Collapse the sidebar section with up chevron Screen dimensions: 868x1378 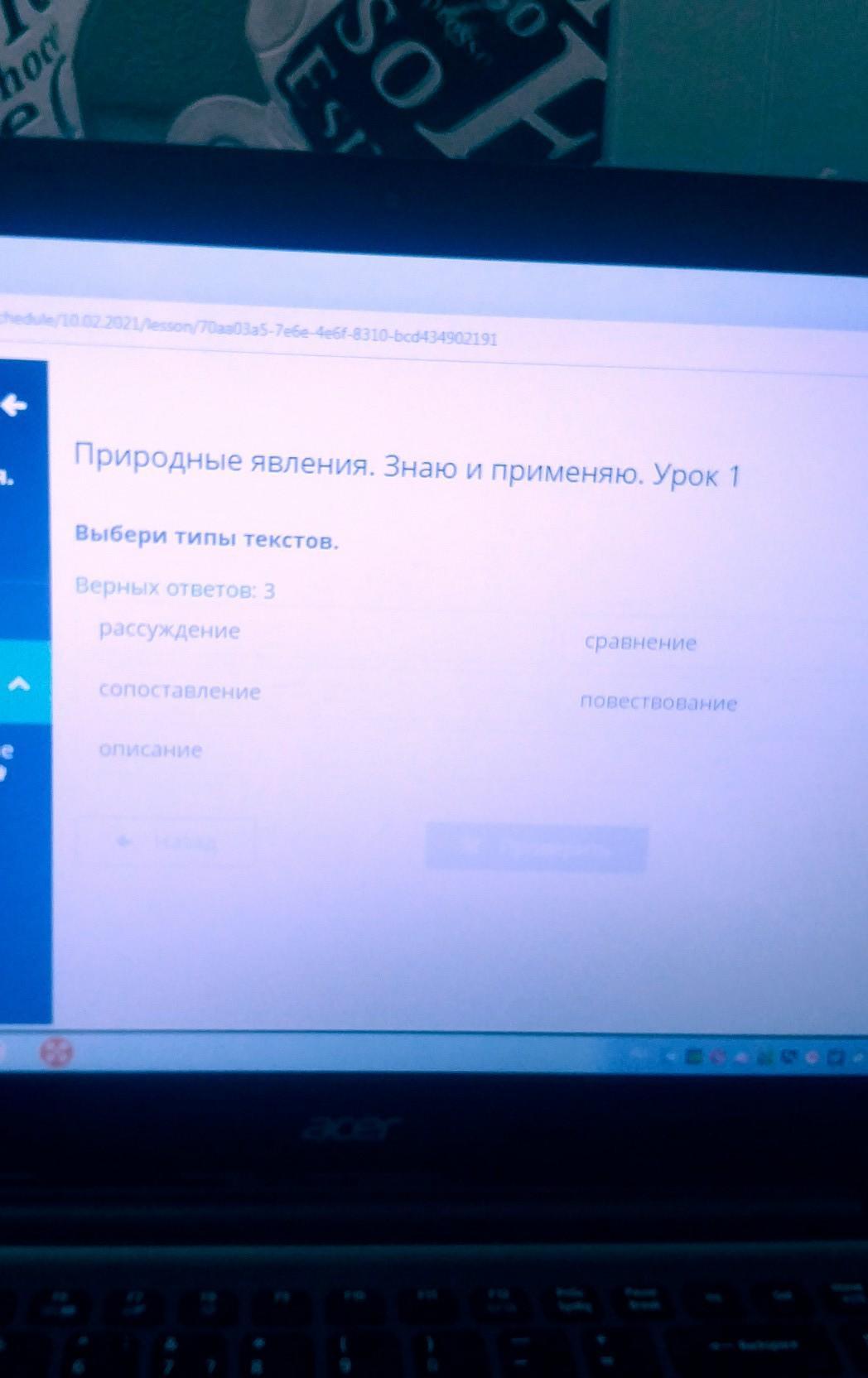(19, 684)
